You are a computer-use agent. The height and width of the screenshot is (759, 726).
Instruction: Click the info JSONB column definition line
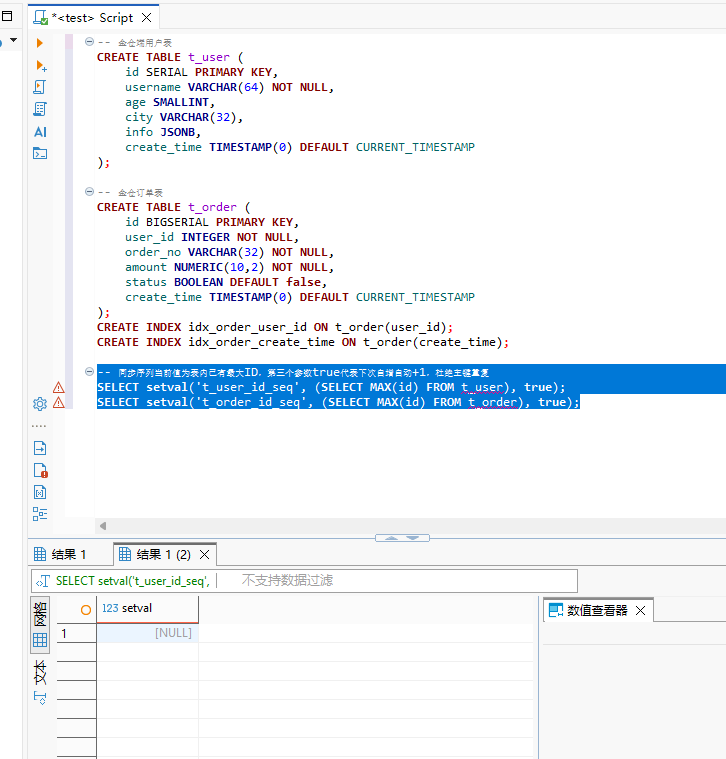click(x=163, y=132)
